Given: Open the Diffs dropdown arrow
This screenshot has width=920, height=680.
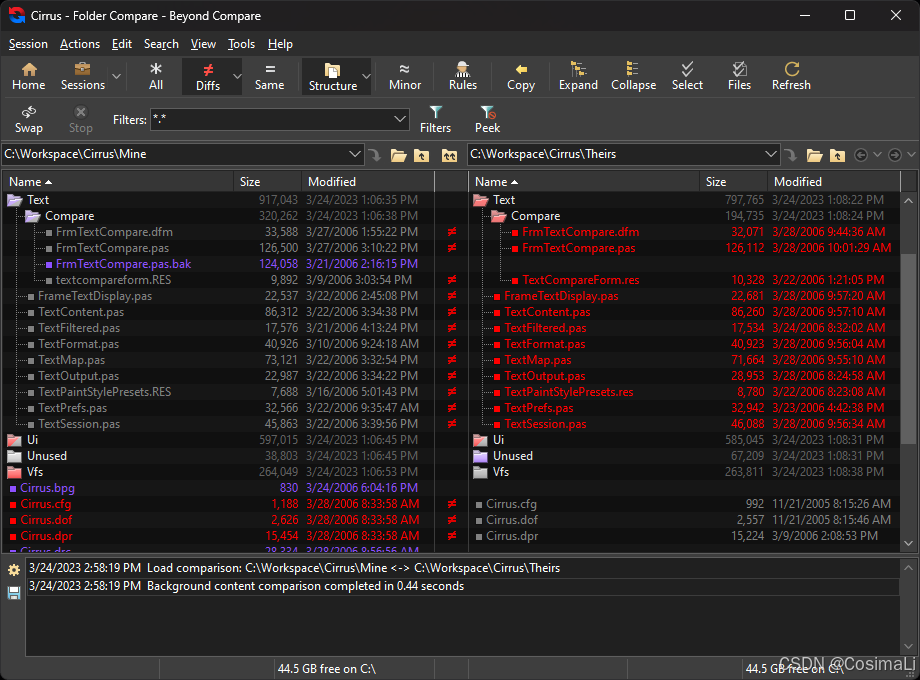Looking at the screenshot, I should [237, 76].
